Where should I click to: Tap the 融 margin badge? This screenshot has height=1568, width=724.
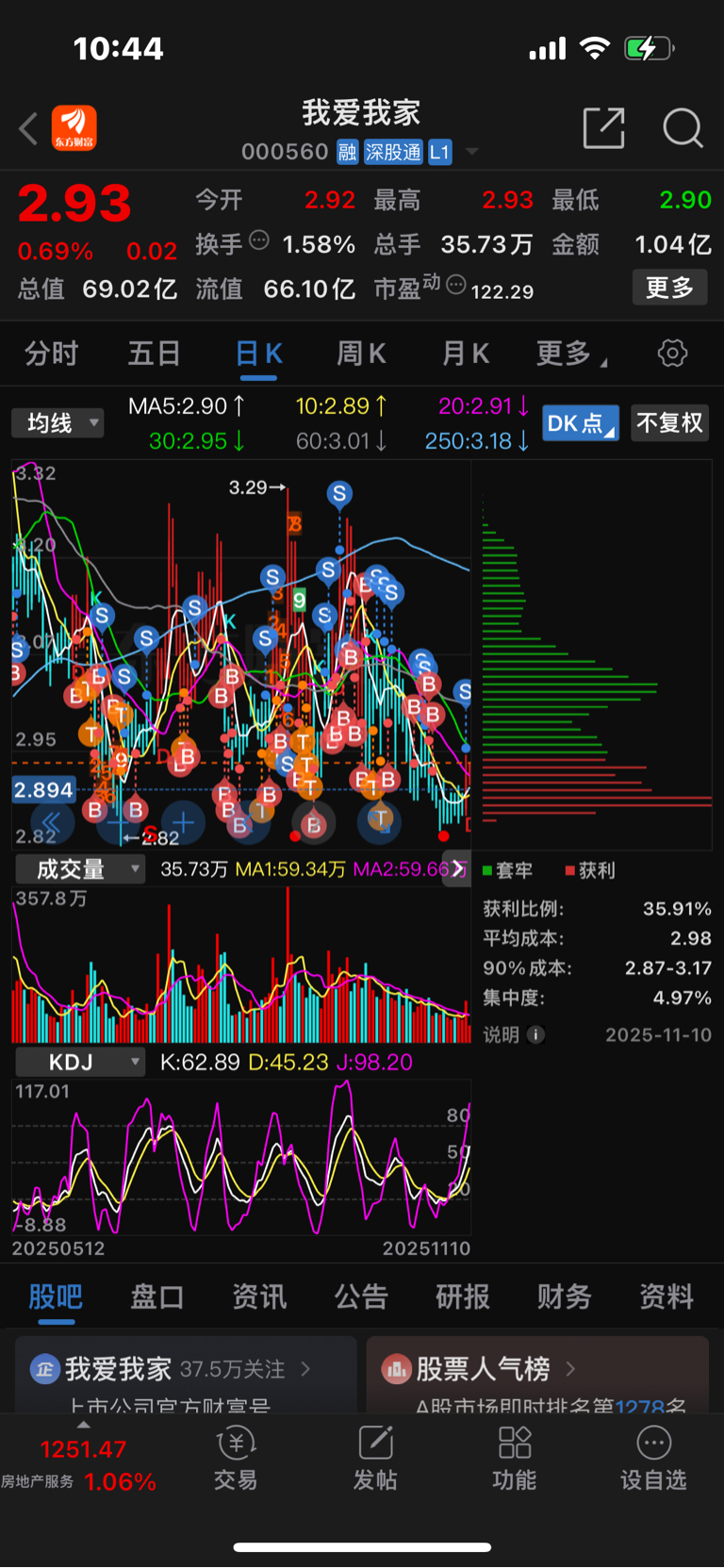(x=348, y=152)
